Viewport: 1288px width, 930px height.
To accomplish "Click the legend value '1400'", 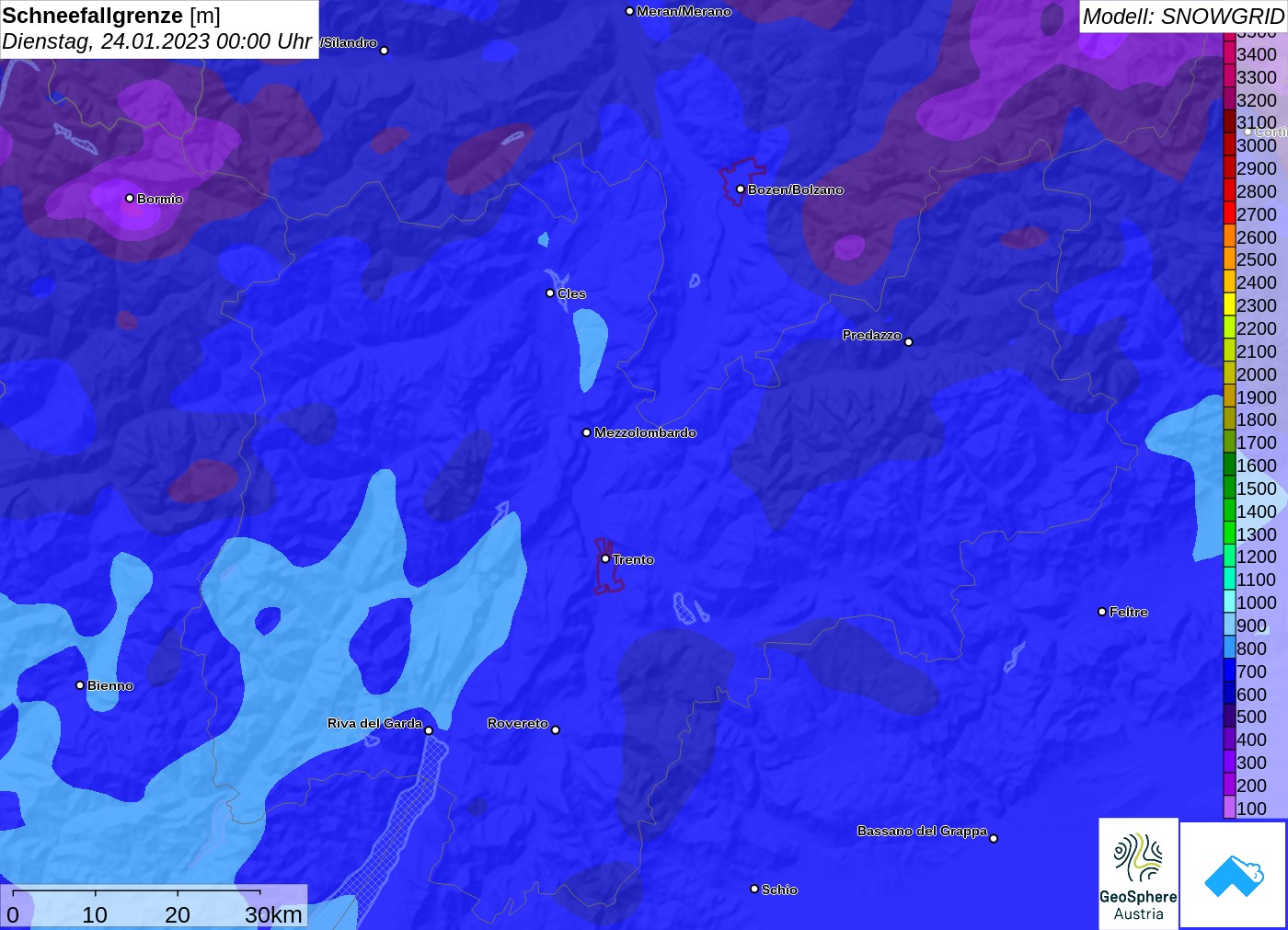I will 1257,511.
